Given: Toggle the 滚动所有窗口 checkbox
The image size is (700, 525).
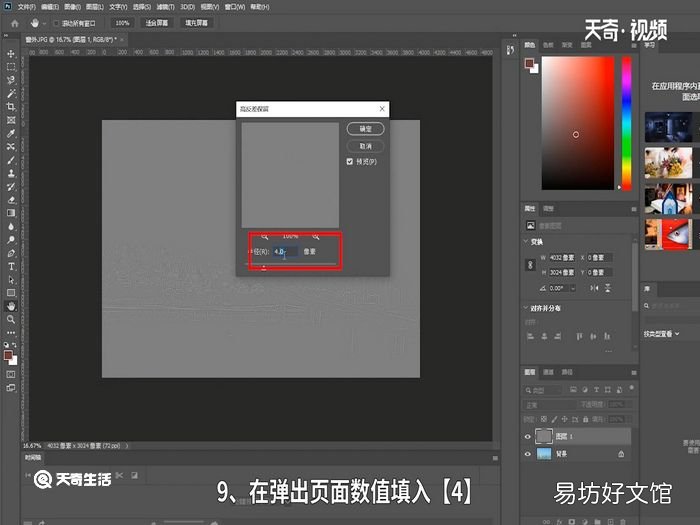Looking at the screenshot, I should point(56,23).
